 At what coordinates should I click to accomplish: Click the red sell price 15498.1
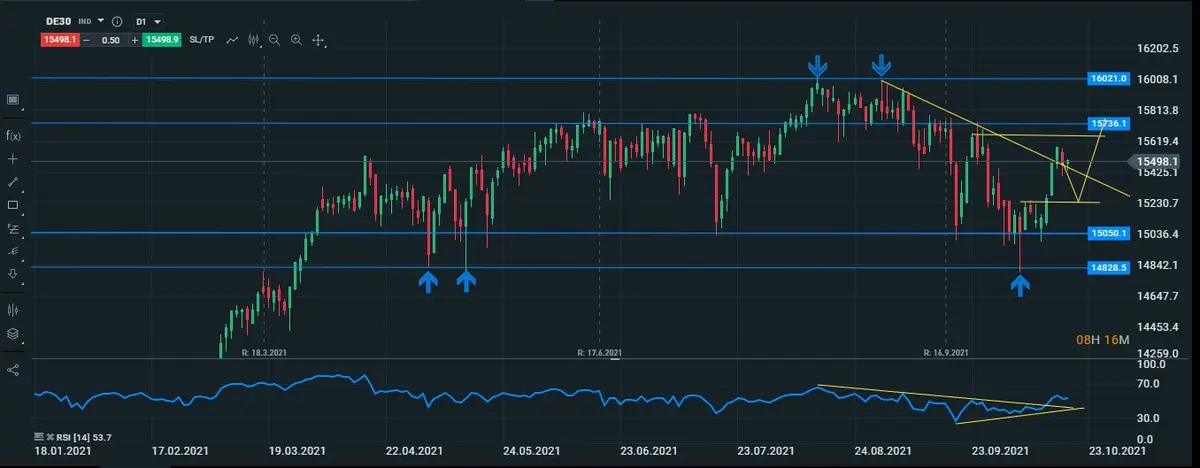(x=60, y=40)
